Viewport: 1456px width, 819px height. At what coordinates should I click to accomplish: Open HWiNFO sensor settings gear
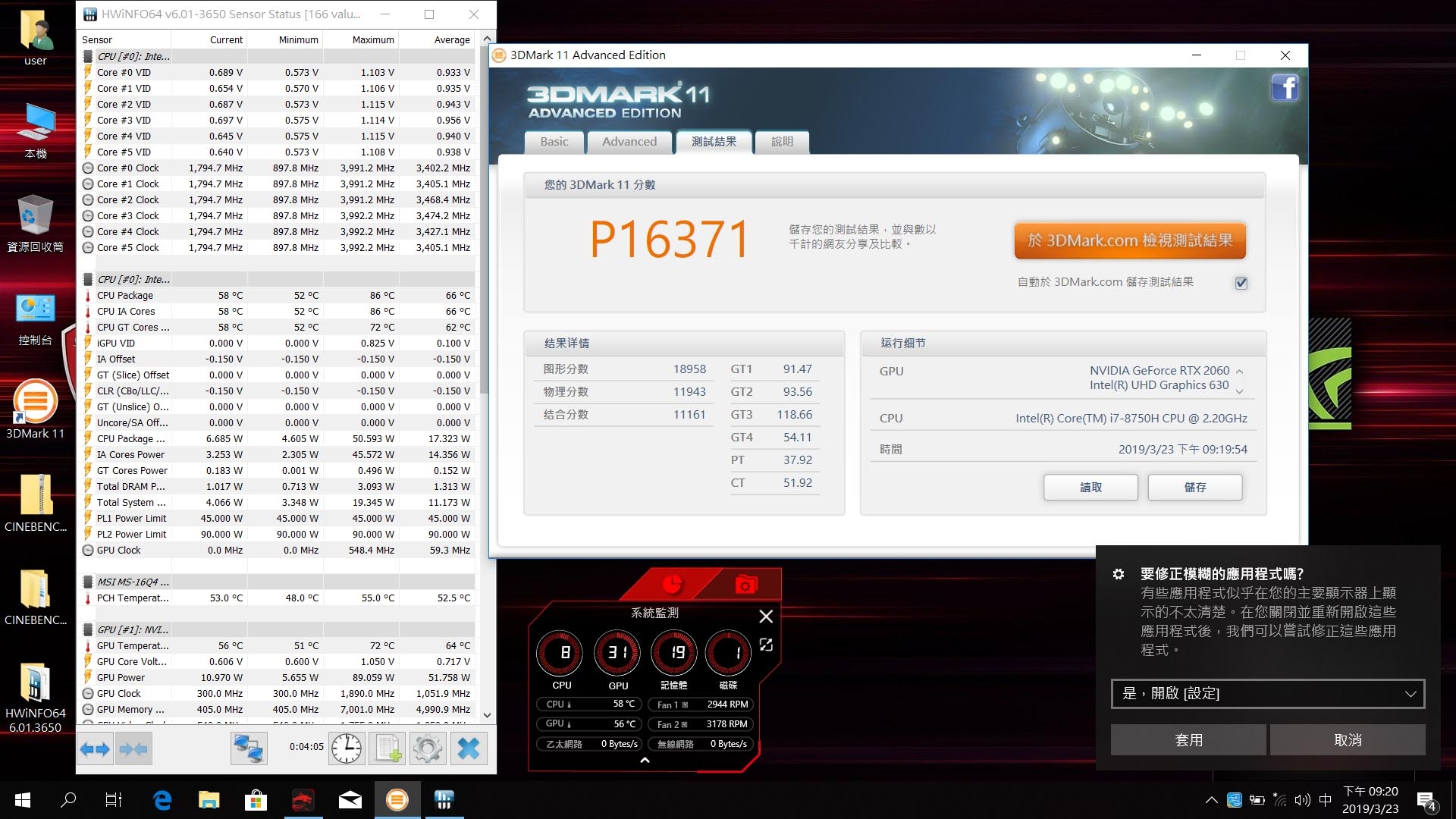pyautogui.click(x=428, y=749)
